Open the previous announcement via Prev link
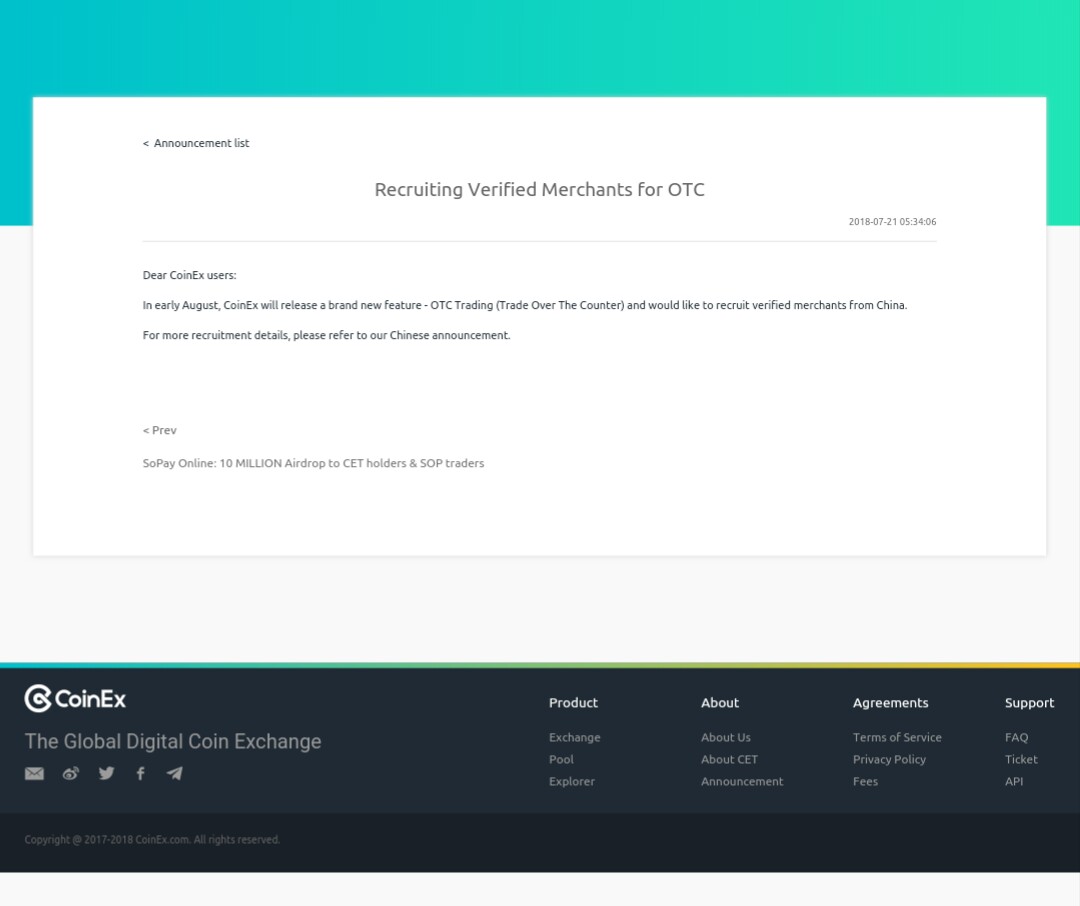This screenshot has width=1080, height=906. (159, 430)
